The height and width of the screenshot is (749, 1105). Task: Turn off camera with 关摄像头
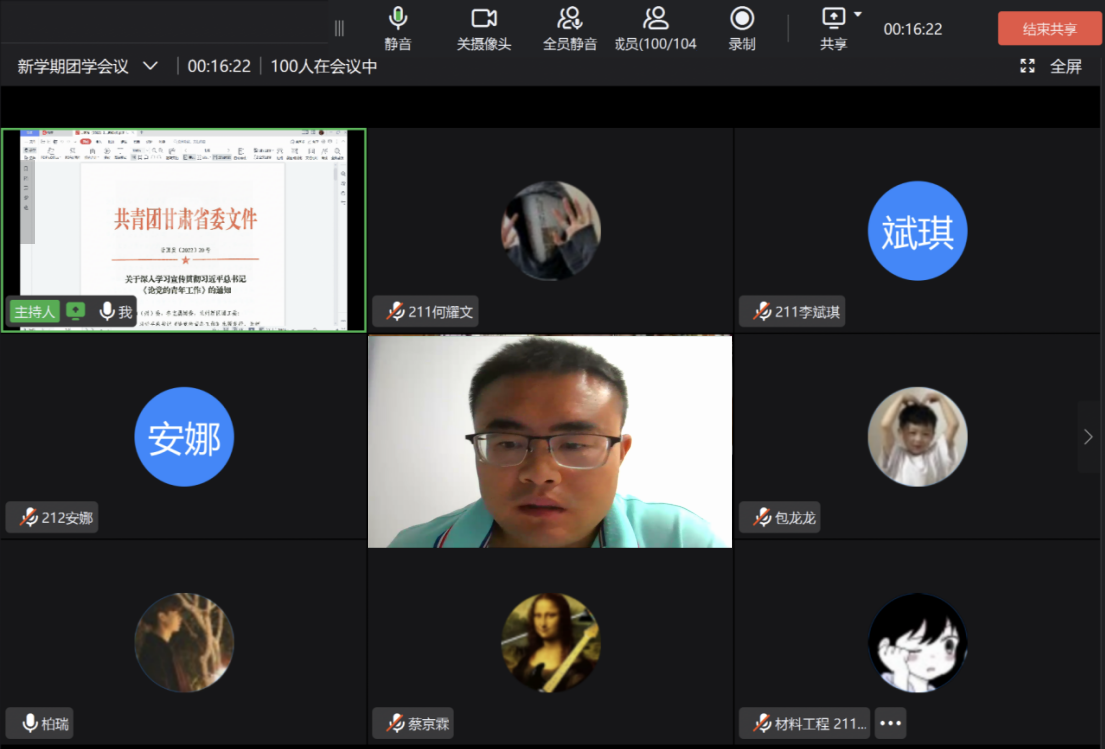[484, 19]
